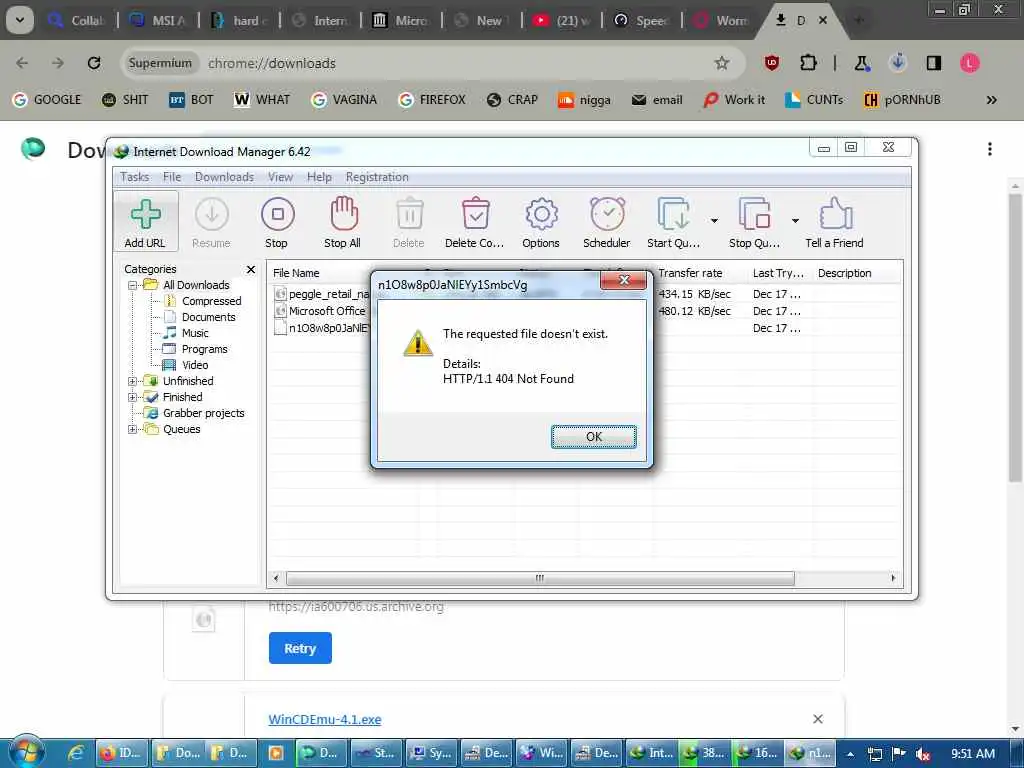Viewport: 1024px width, 768px height.
Task: Click OK in the 404 error dialog
Action: coord(594,437)
